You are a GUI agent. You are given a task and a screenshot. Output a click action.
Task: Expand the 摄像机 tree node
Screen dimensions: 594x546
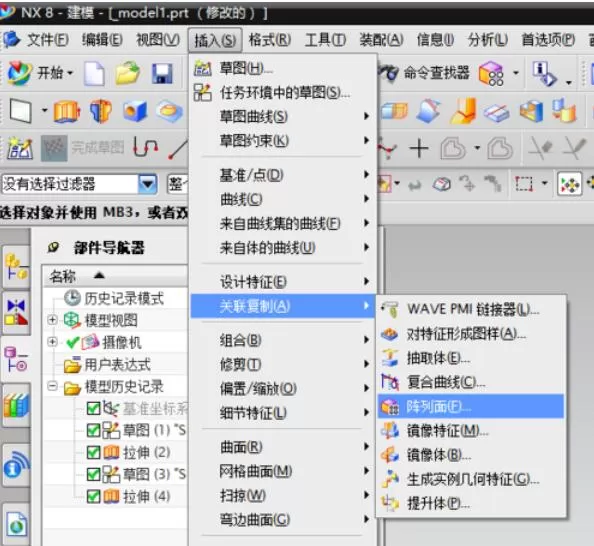pos(53,342)
